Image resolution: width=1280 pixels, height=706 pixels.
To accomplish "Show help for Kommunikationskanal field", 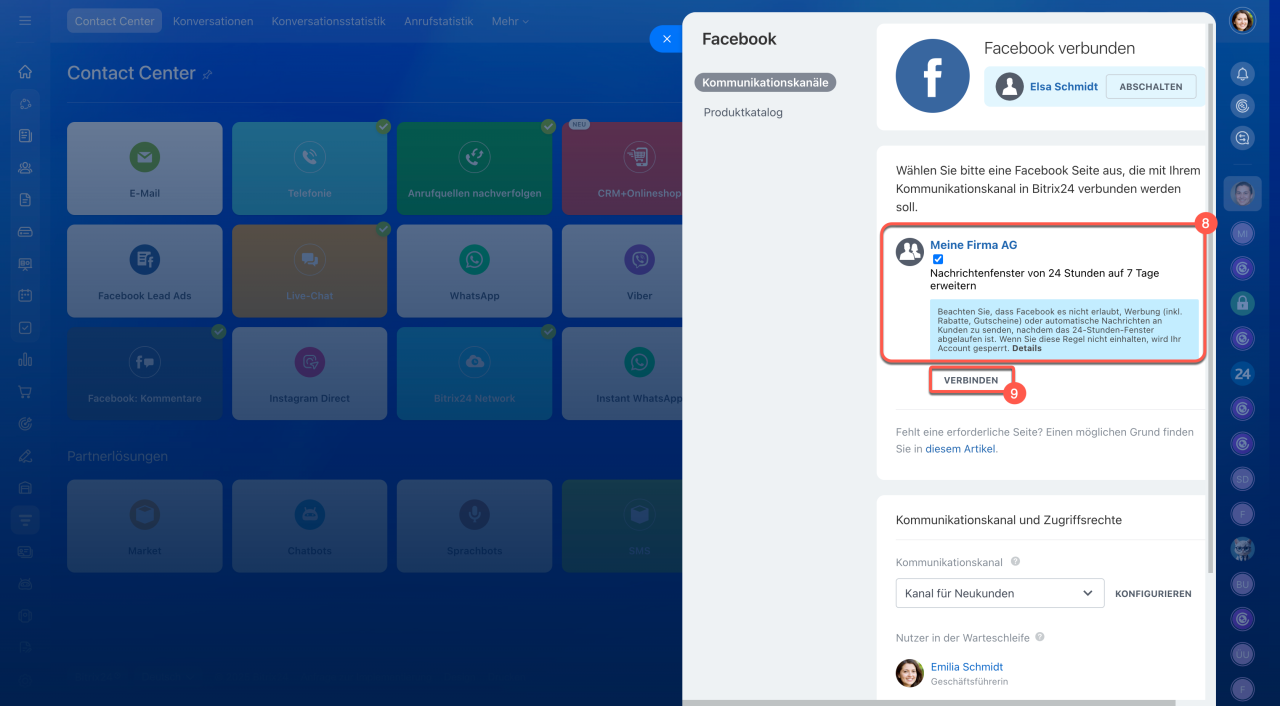I will pyautogui.click(x=1015, y=562).
